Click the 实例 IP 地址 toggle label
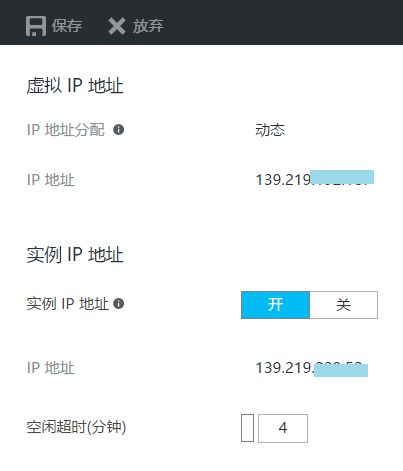The width and height of the screenshot is (403, 471). click(x=68, y=304)
